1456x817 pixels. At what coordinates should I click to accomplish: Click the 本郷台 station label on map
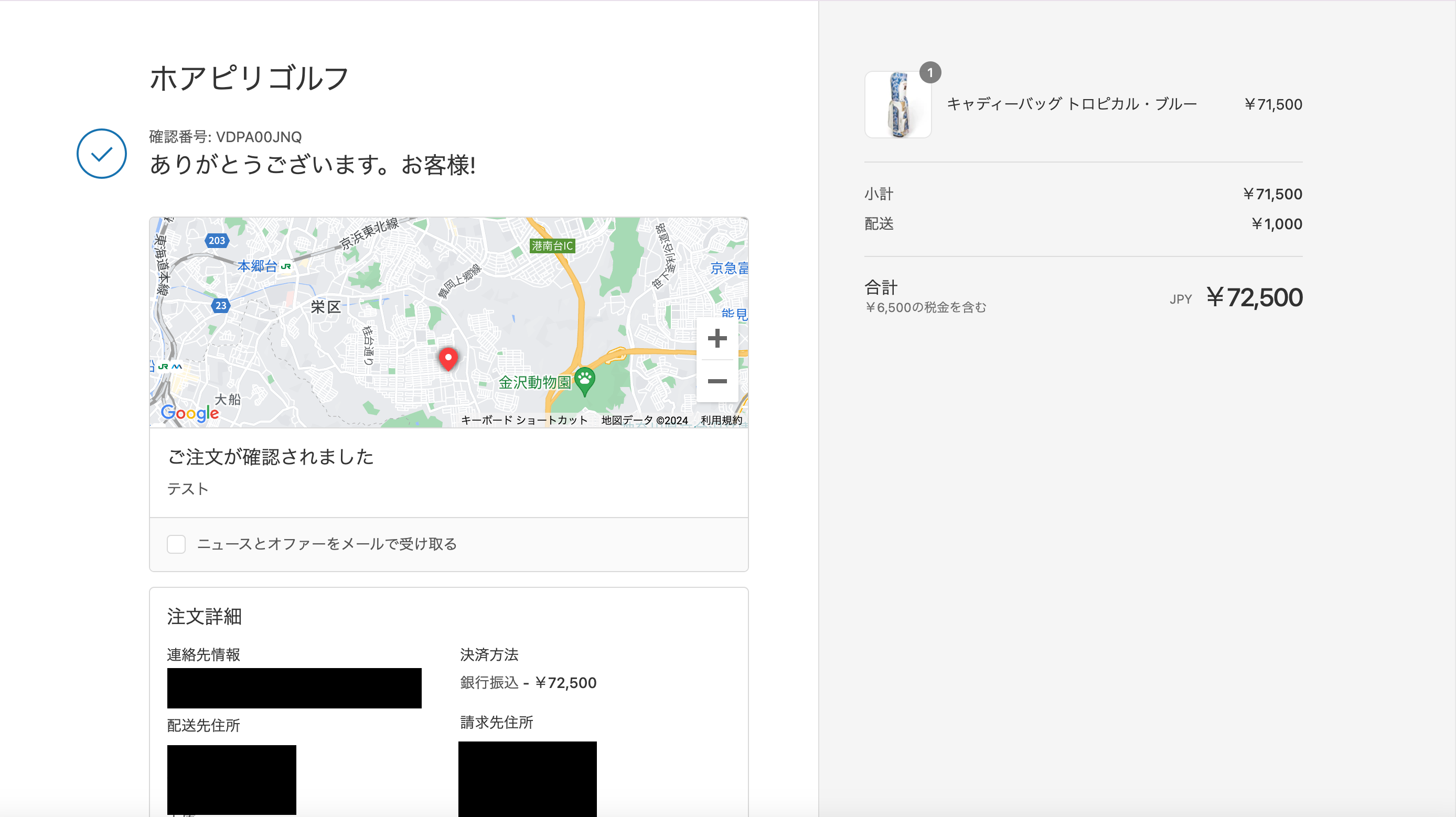click(x=257, y=266)
